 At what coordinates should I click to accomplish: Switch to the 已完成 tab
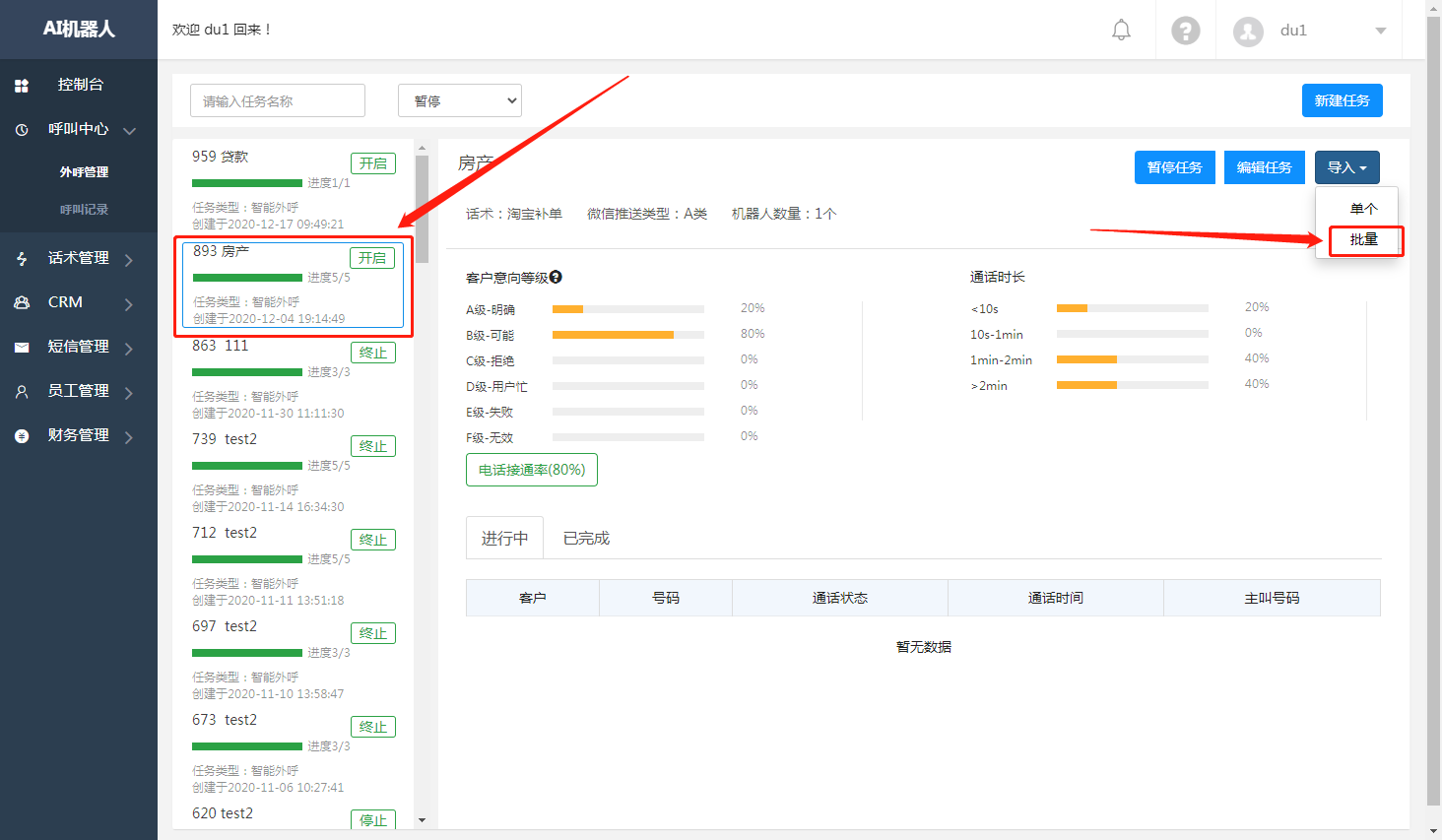tap(586, 538)
